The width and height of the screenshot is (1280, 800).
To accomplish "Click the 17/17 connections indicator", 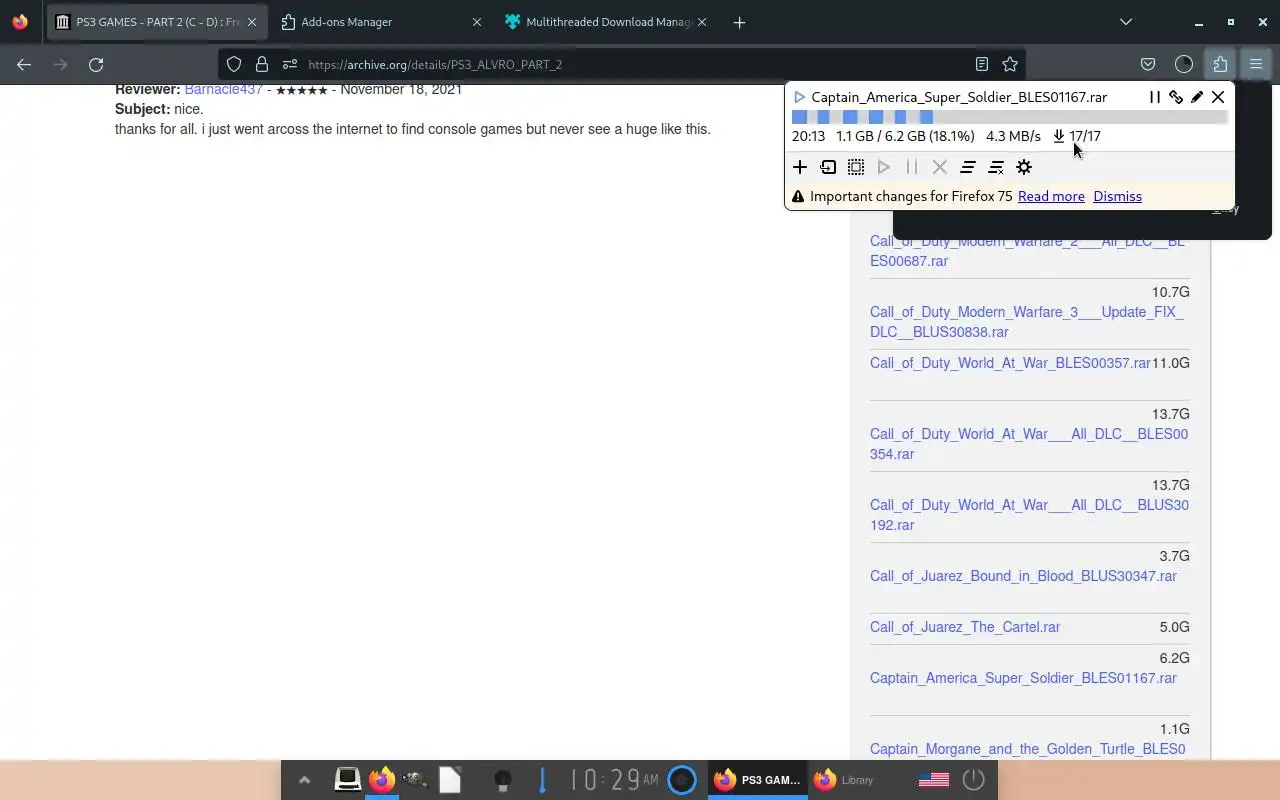I will pos(1076,136).
